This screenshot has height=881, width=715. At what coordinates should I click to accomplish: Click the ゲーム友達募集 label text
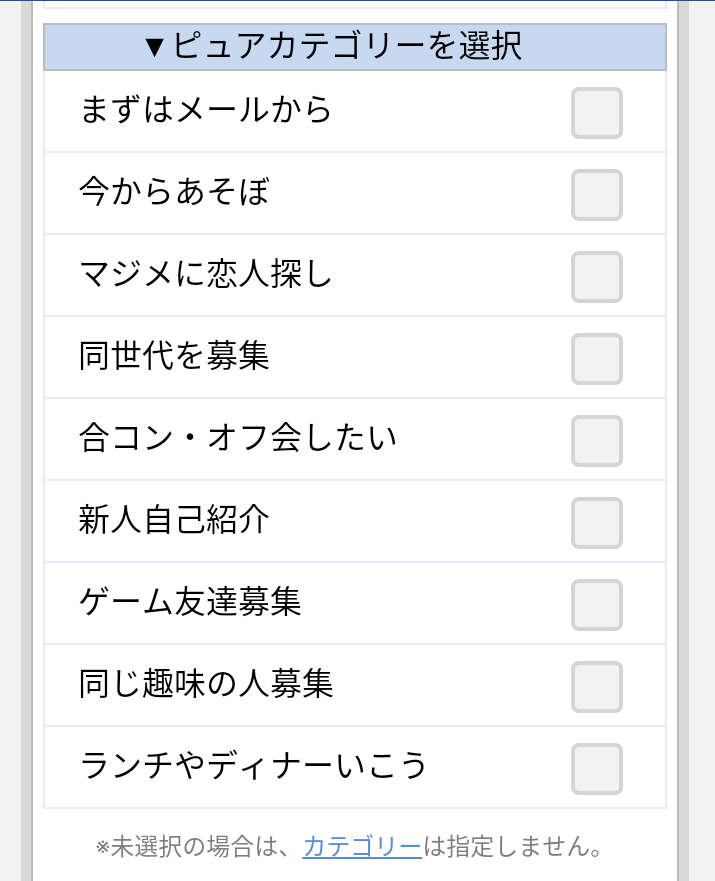190,601
